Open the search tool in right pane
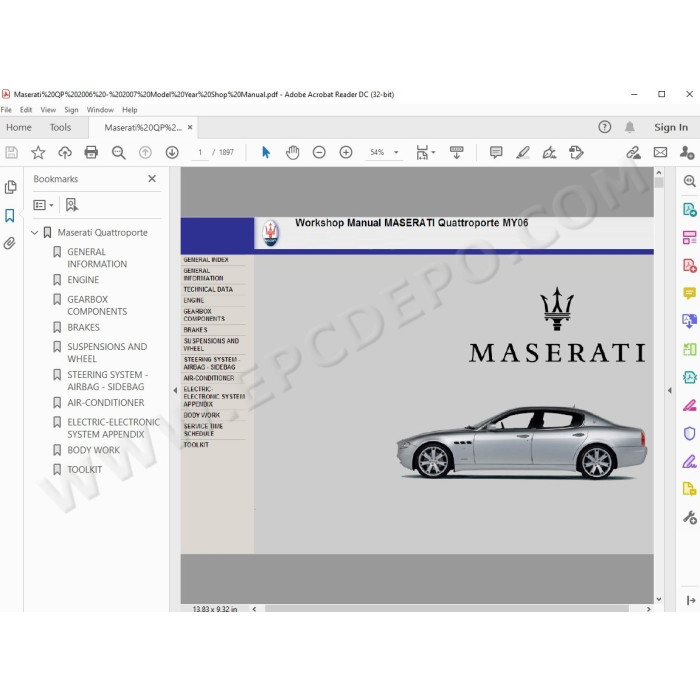700x700 pixels. point(689,181)
